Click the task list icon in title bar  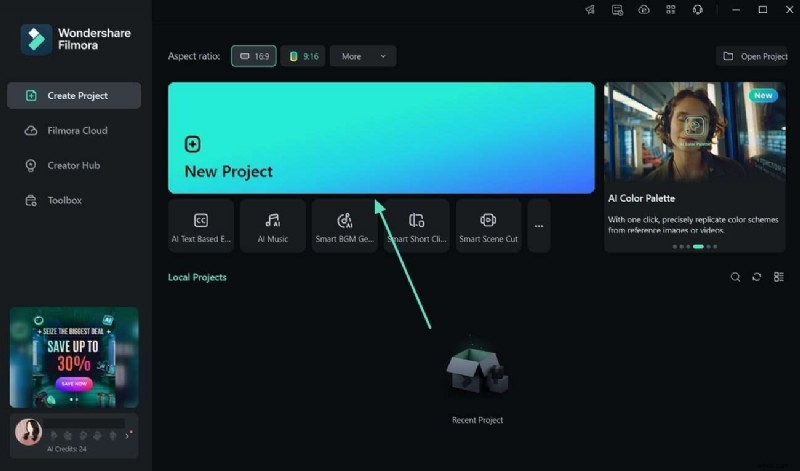pos(617,10)
